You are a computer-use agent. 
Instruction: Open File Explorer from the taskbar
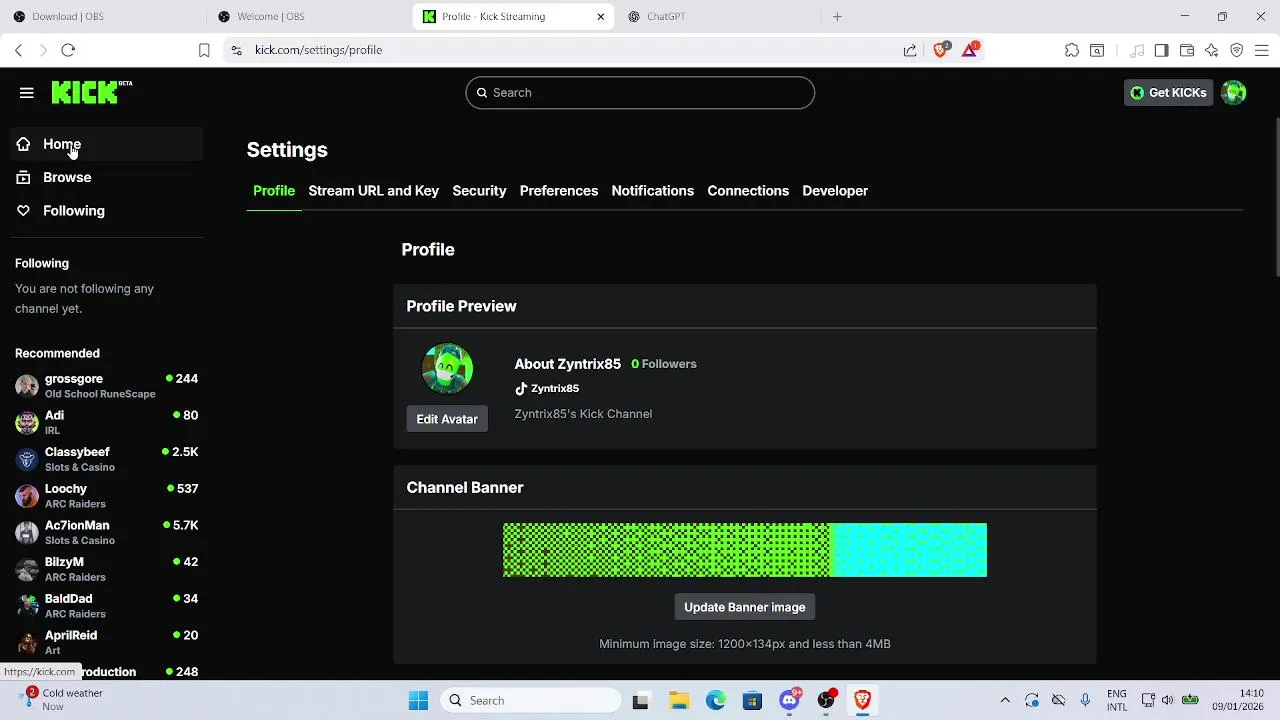coord(679,700)
